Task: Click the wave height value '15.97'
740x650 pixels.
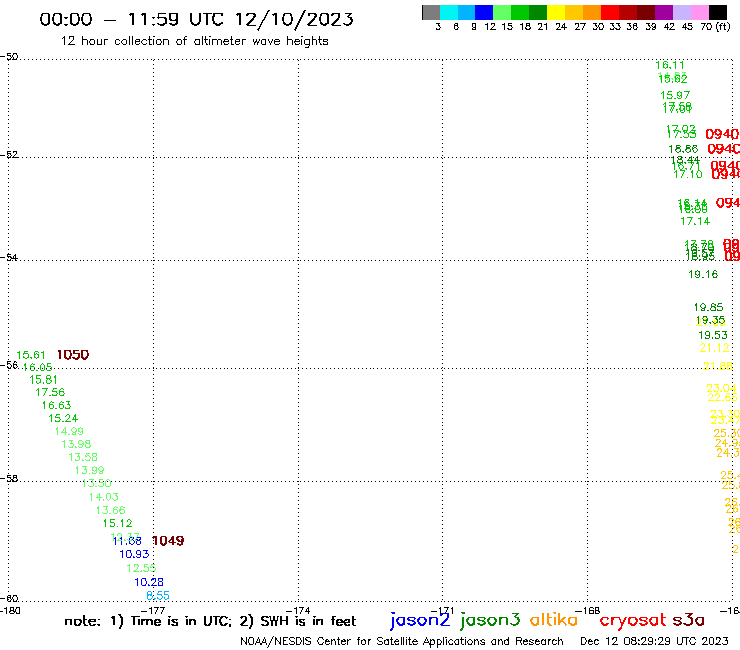Action: 675,95
